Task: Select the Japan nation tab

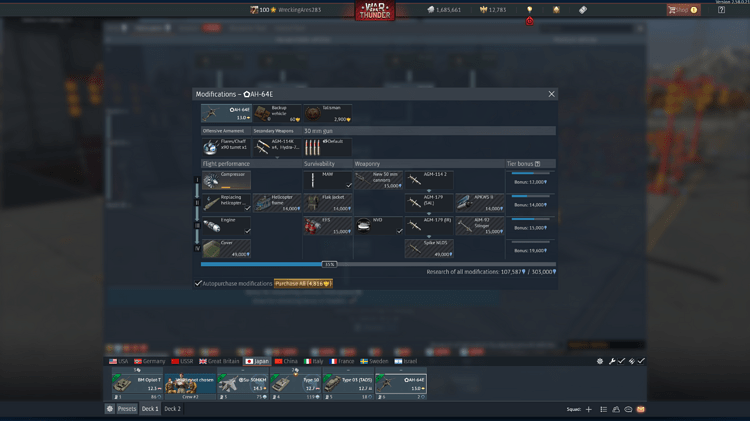Action: tap(257, 361)
